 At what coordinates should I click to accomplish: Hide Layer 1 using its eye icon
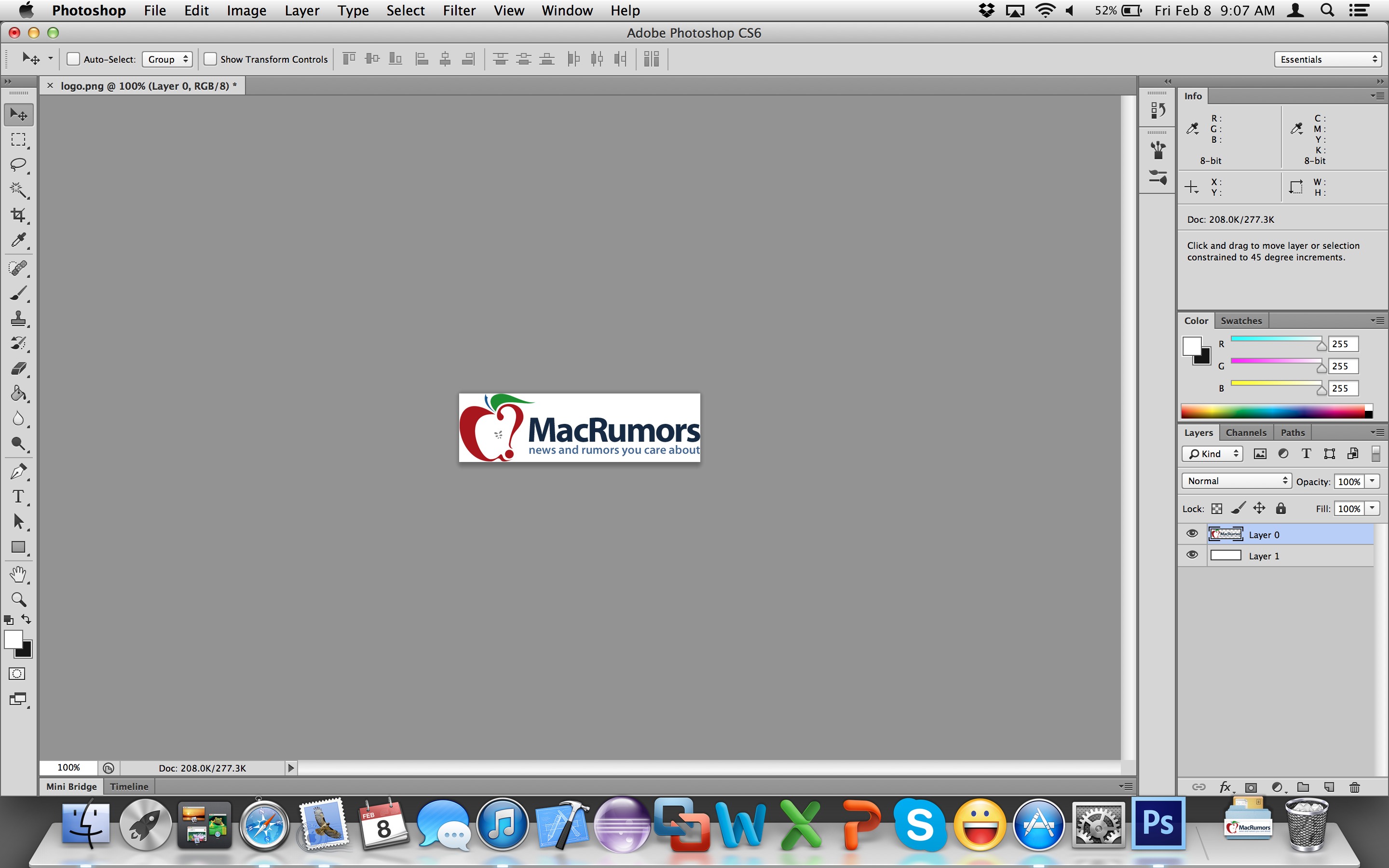click(x=1192, y=555)
